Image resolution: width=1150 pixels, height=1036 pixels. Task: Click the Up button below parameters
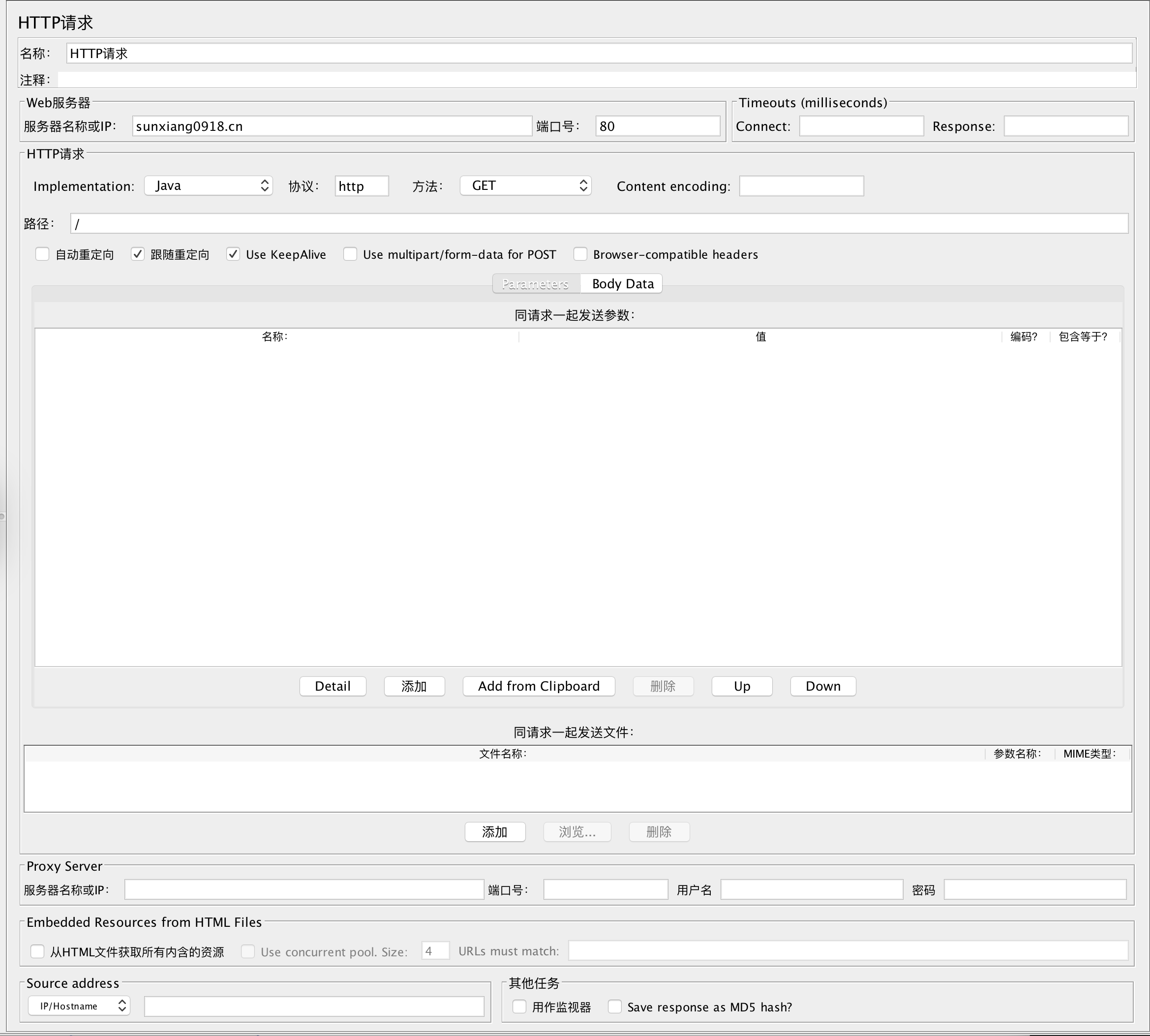point(741,686)
